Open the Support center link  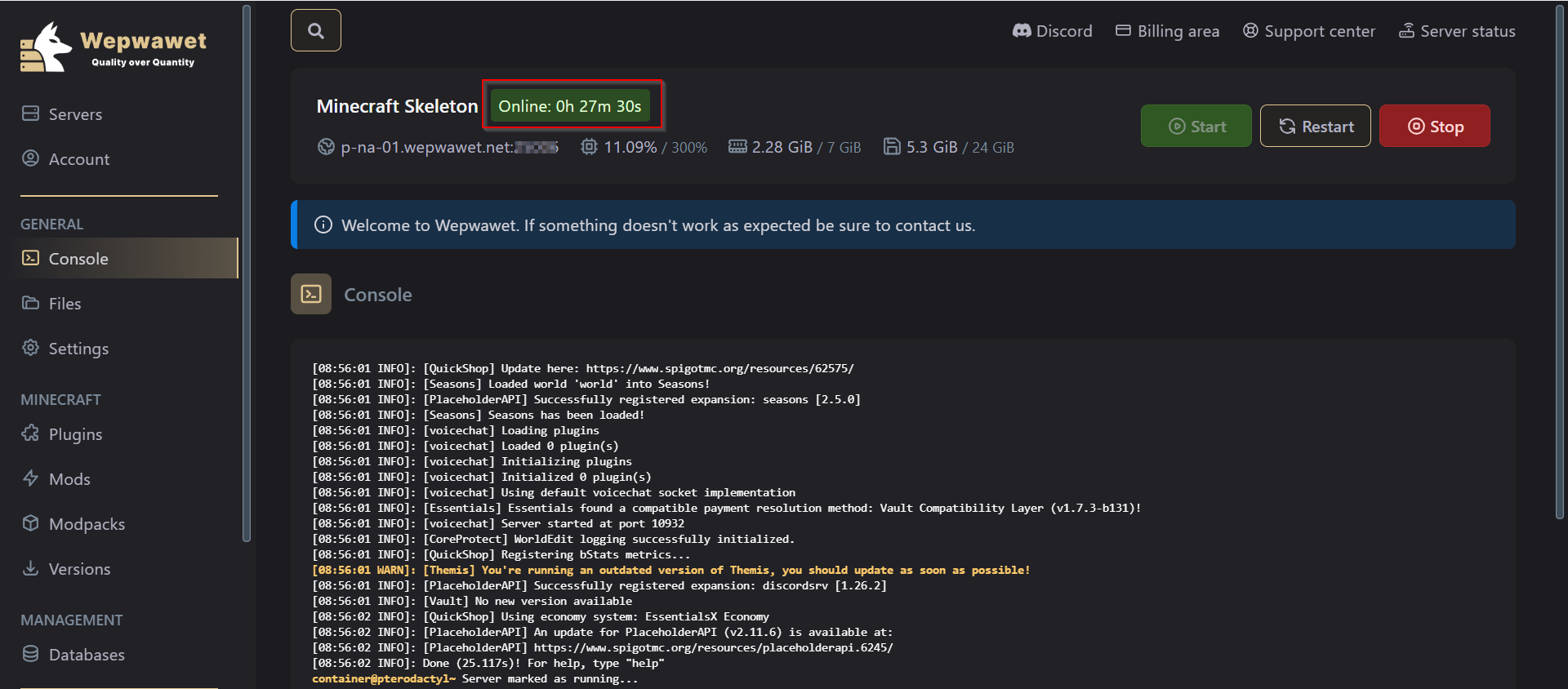tap(1309, 31)
